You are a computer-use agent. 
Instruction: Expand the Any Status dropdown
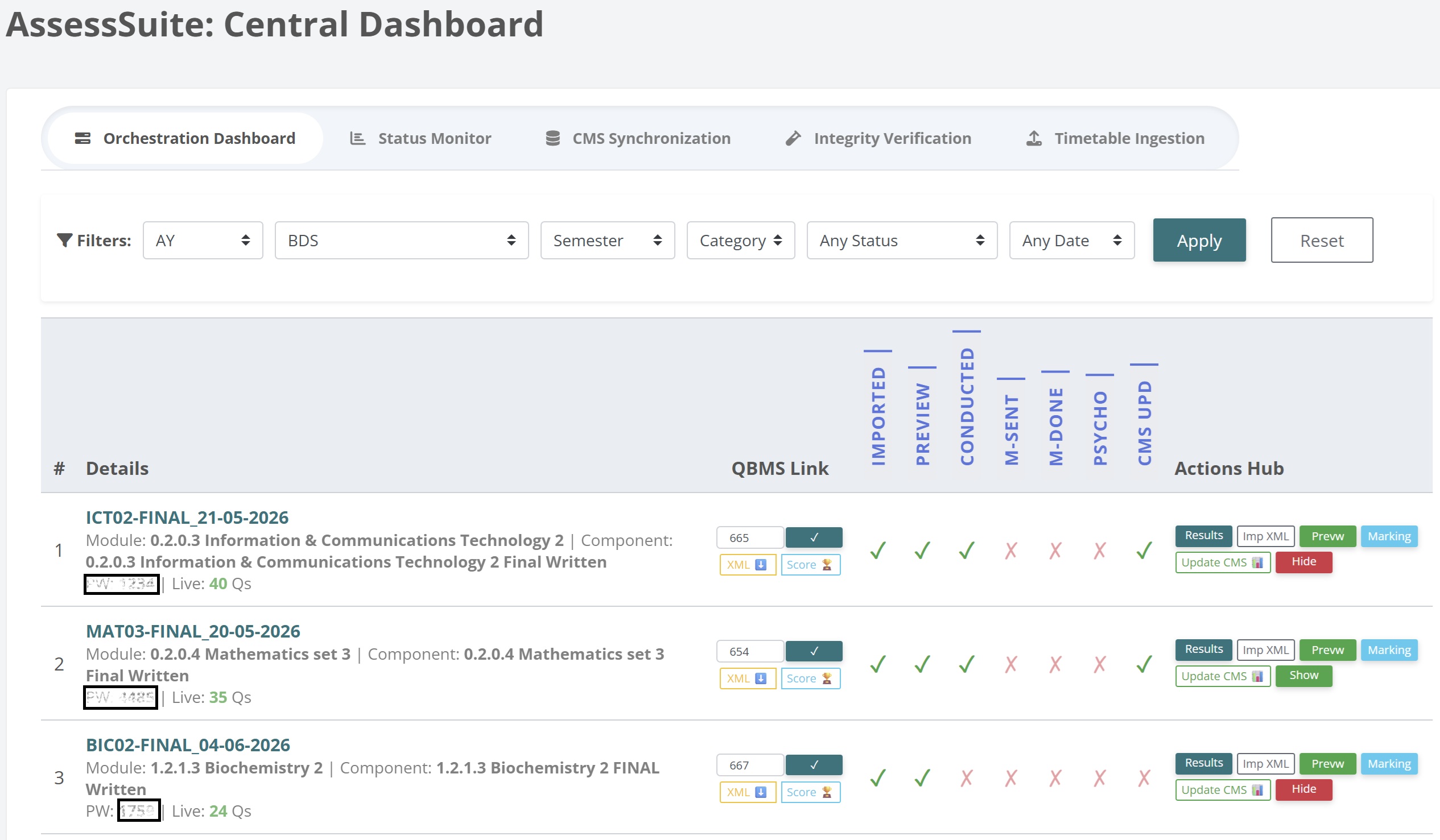pyautogui.click(x=902, y=241)
